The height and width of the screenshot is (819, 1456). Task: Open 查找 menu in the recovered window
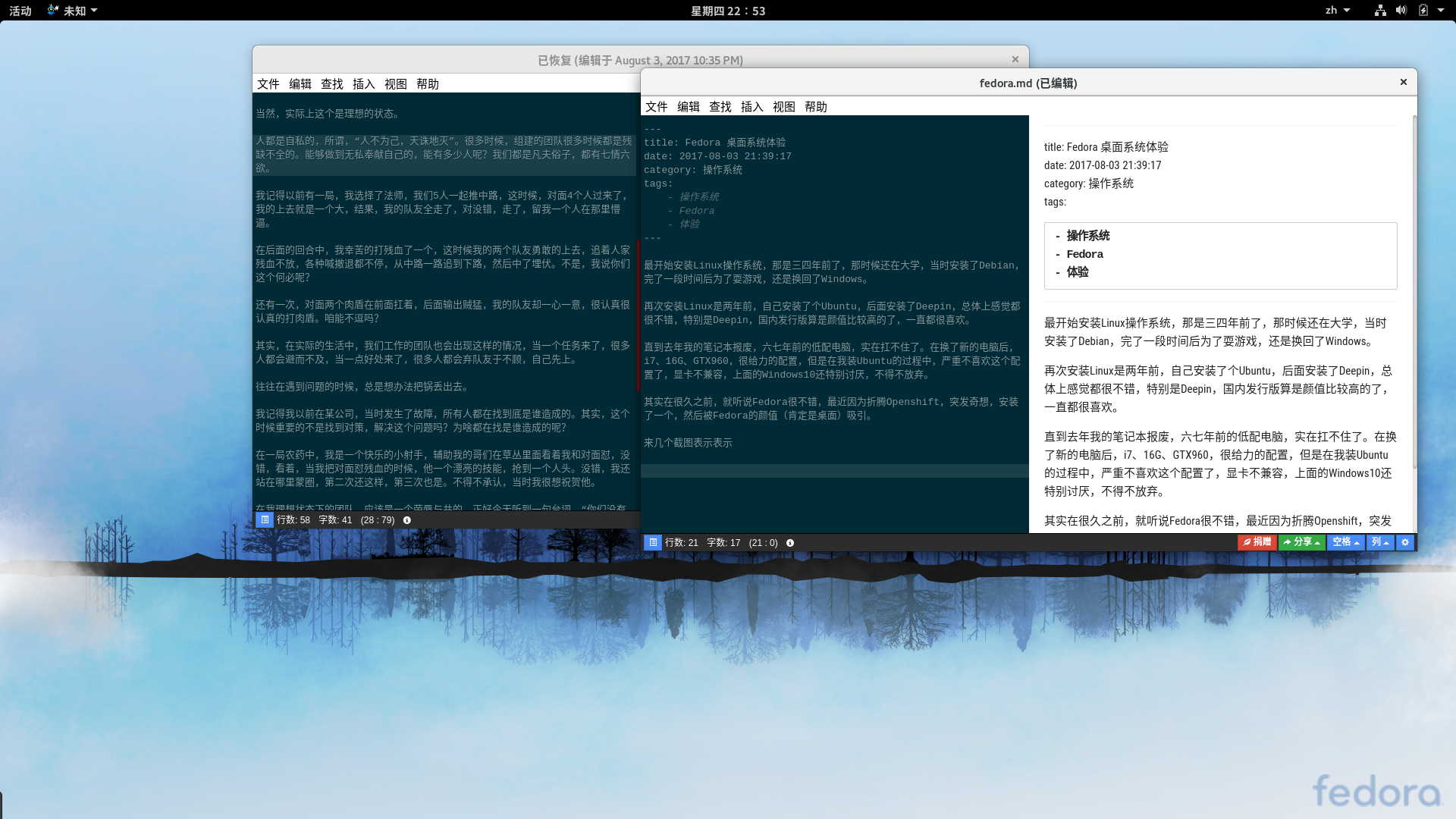[332, 84]
